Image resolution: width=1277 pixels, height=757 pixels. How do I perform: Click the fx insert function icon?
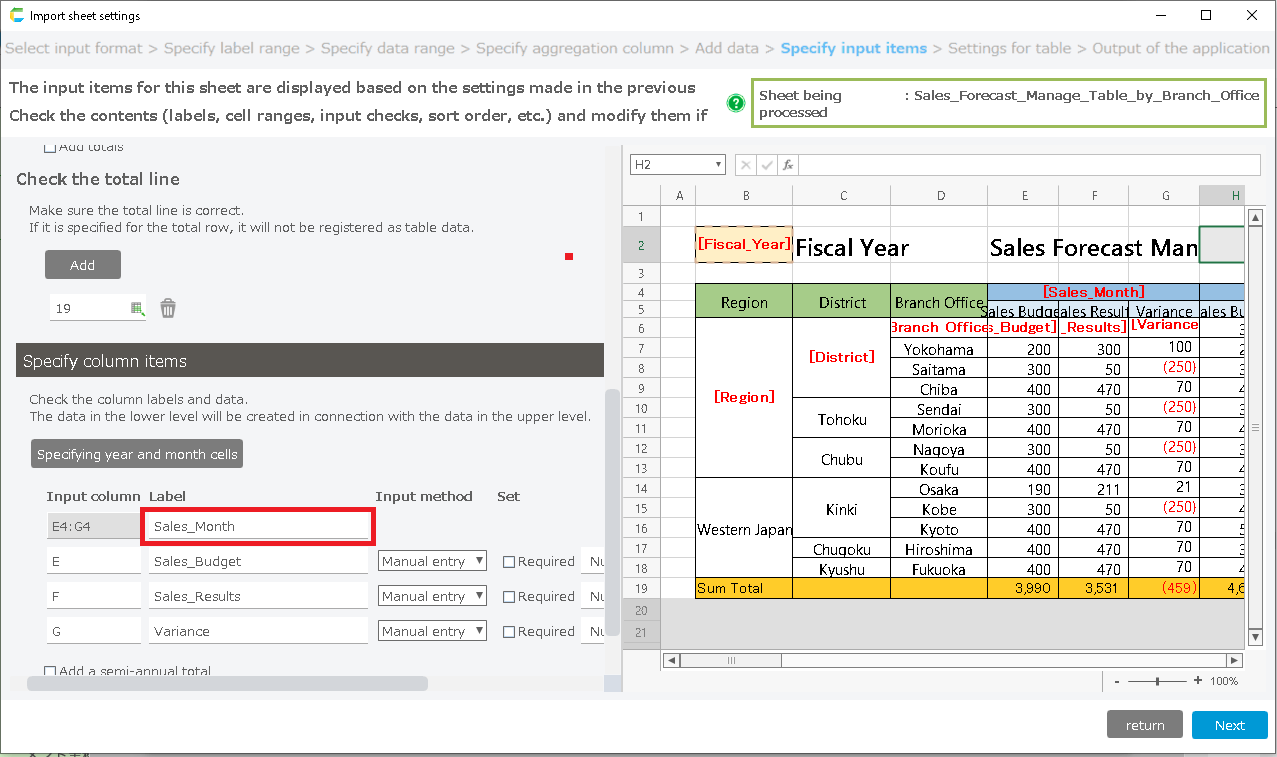tap(788, 165)
